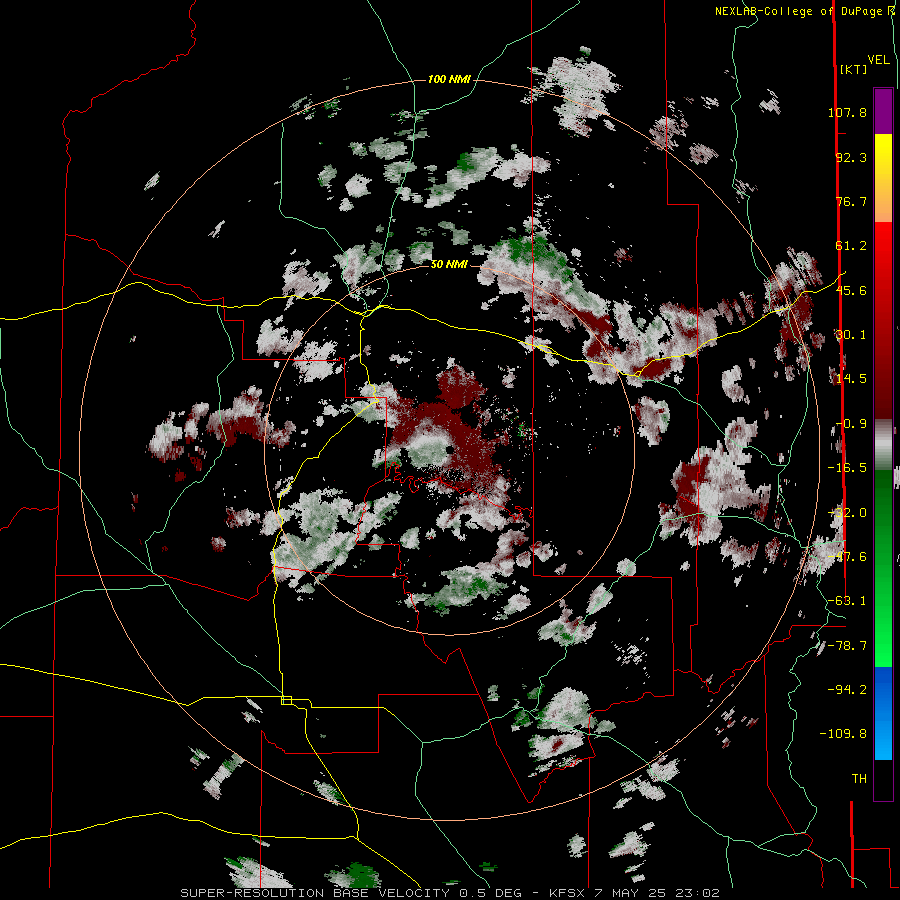The image size is (900, 900).
Task: Click the [KT] units label
Action: (854, 69)
